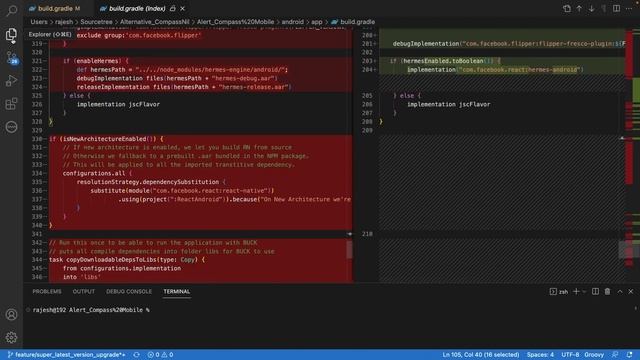
Task: Click line number 204 in right diff
Action: [x=367, y=70]
